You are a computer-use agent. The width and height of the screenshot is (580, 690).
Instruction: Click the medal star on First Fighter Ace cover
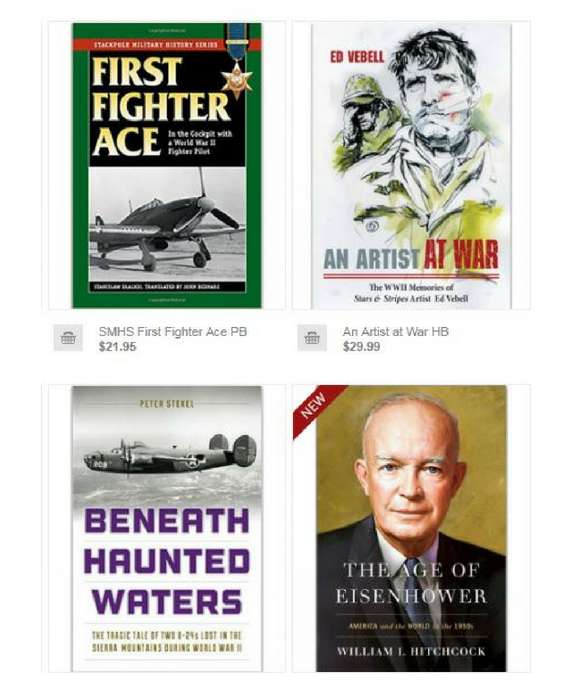[238, 79]
